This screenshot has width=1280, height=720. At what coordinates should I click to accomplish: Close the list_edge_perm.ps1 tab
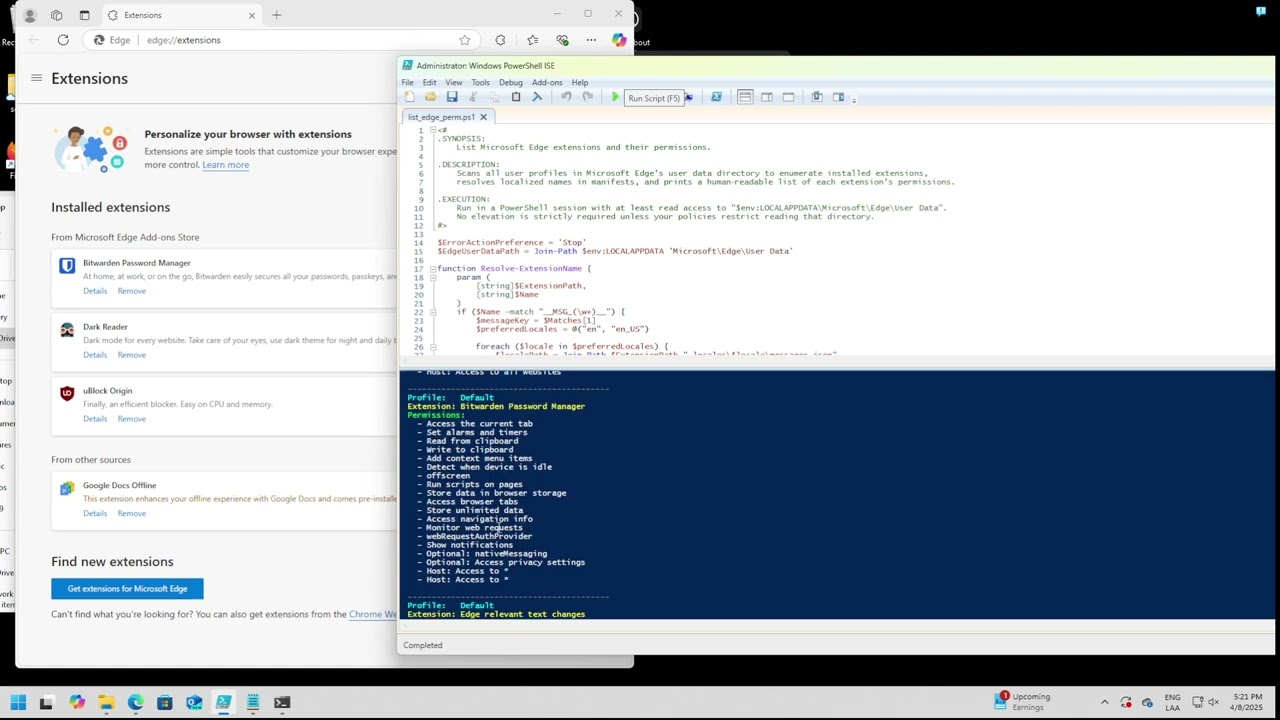click(x=483, y=117)
